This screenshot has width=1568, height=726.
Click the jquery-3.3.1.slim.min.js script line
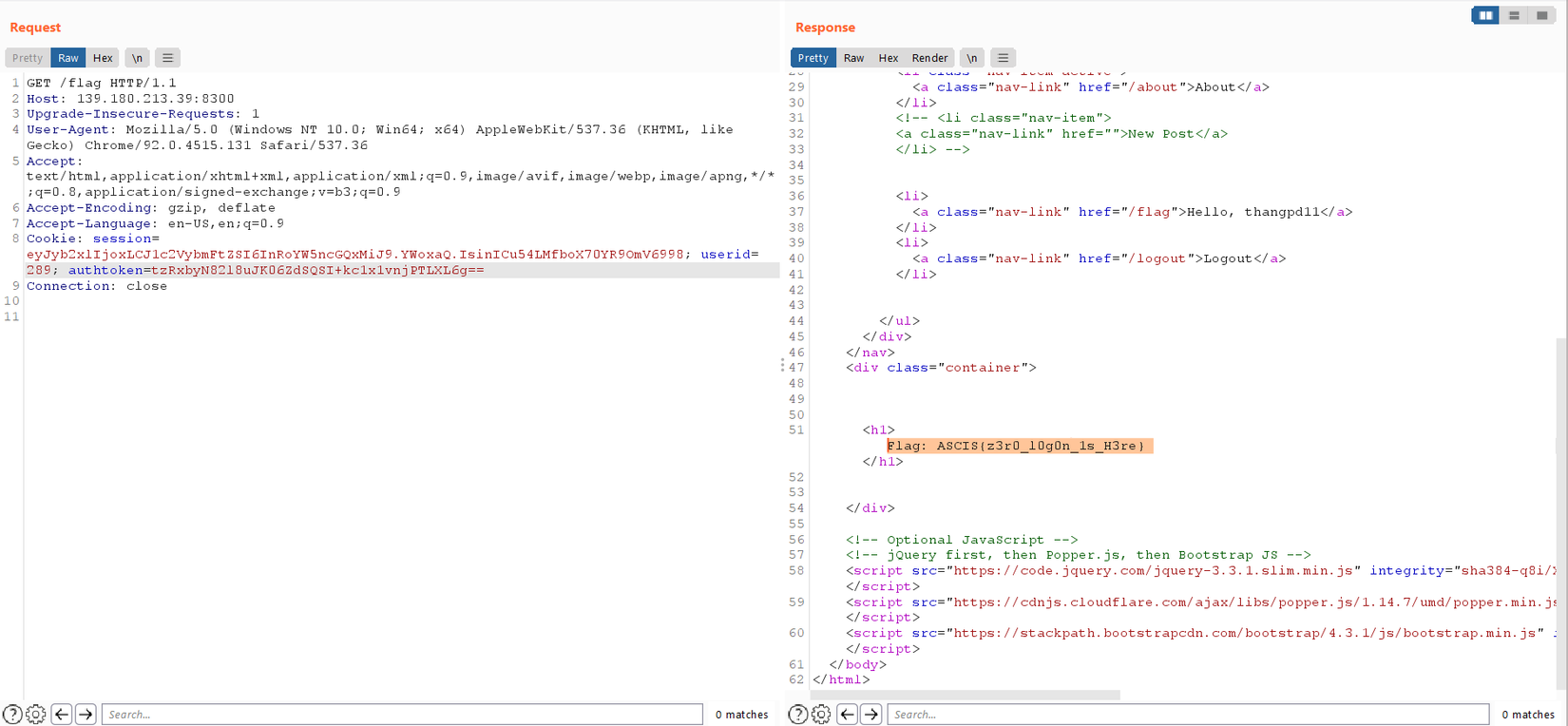point(1201,571)
